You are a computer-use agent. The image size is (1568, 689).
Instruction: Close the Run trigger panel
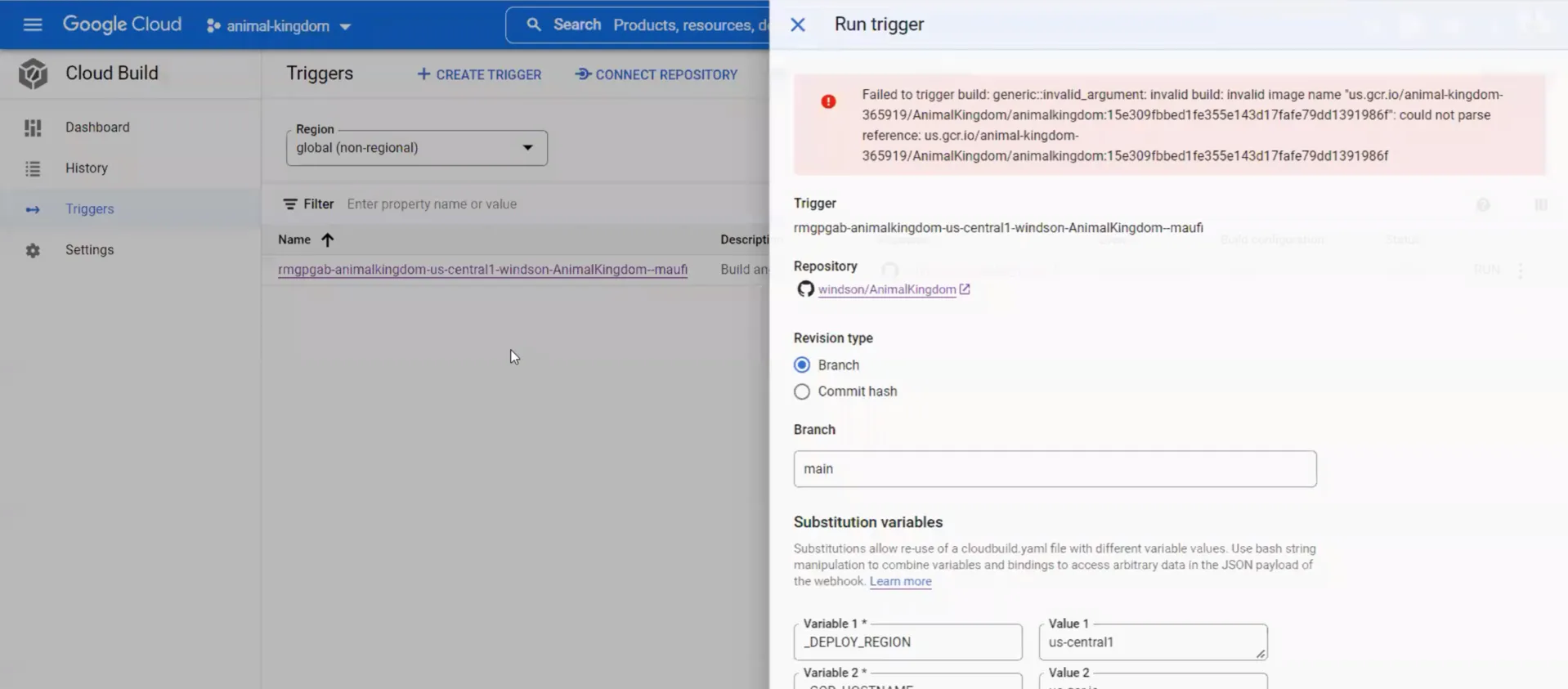(798, 25)
